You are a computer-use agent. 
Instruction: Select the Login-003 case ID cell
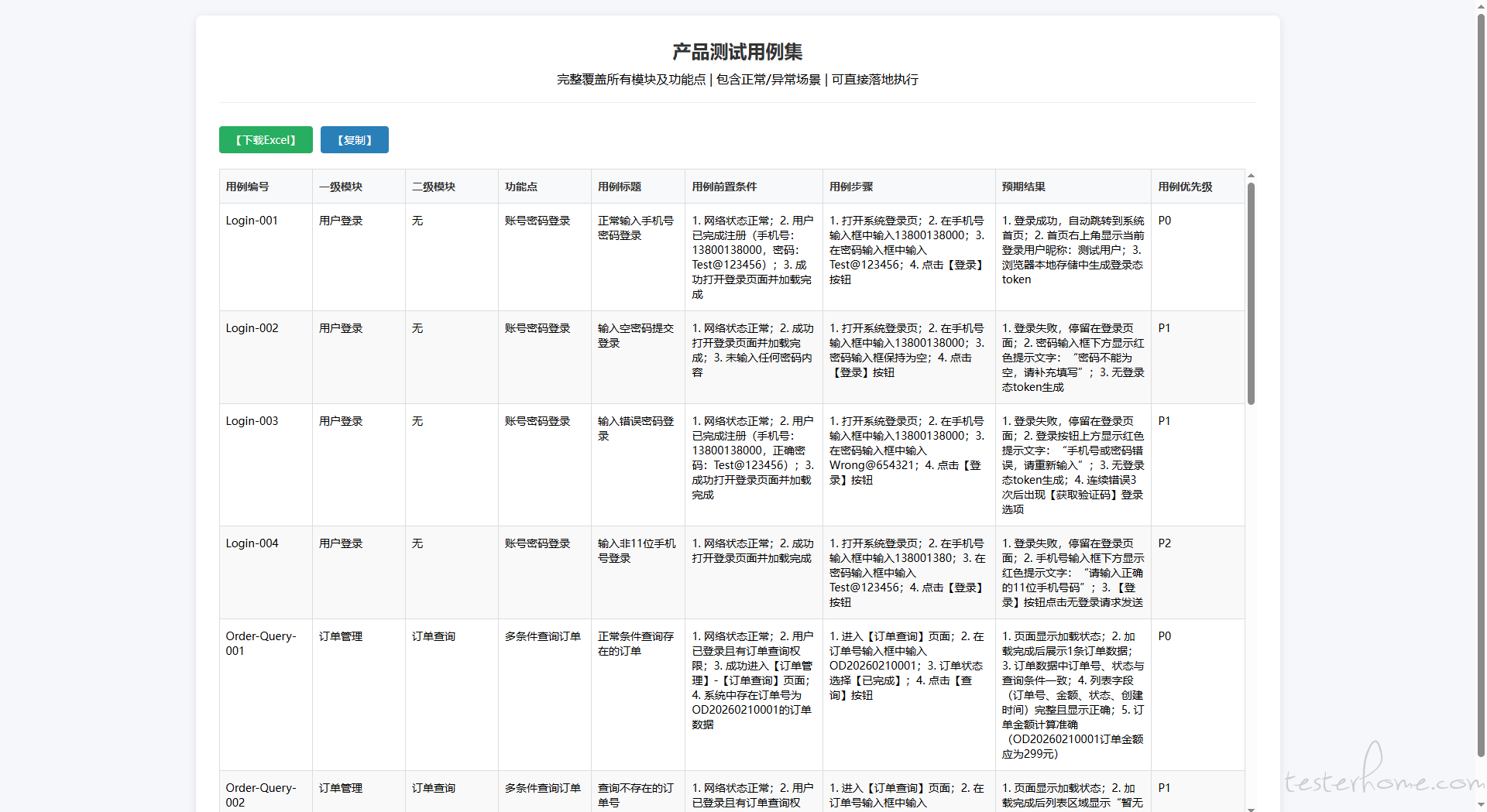point(252,421)
